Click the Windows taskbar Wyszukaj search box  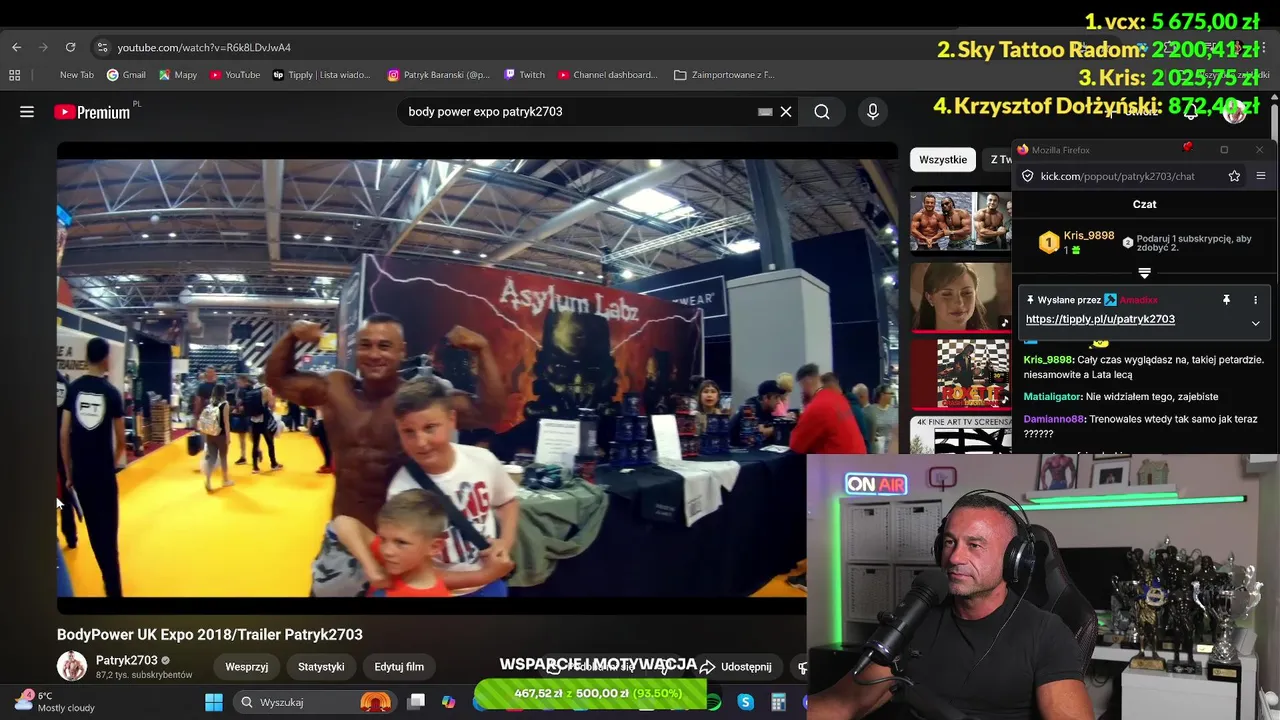316,702
